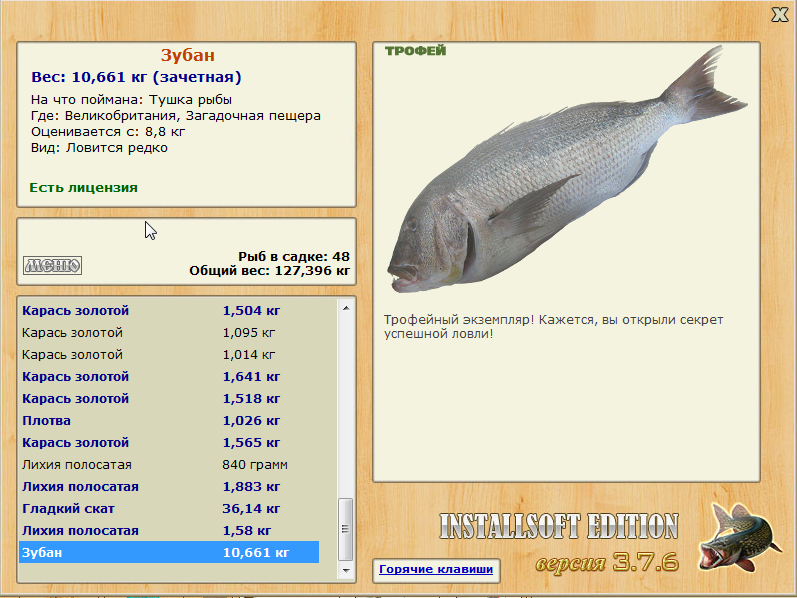Viewport: 797px width, 598px height.
Task: Select highlighted Зубан 10,661 кг row
Action: coord(169,552)
